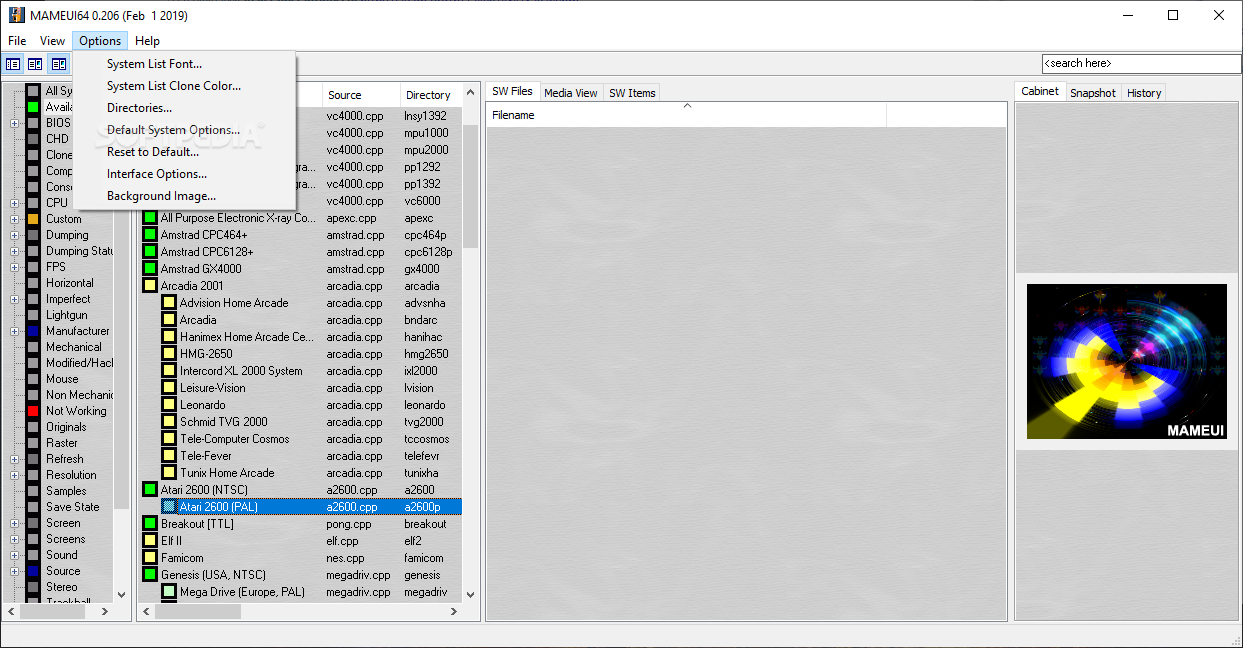Expand the Source folder node
1243x648 pixels.
tap(14, 571)
